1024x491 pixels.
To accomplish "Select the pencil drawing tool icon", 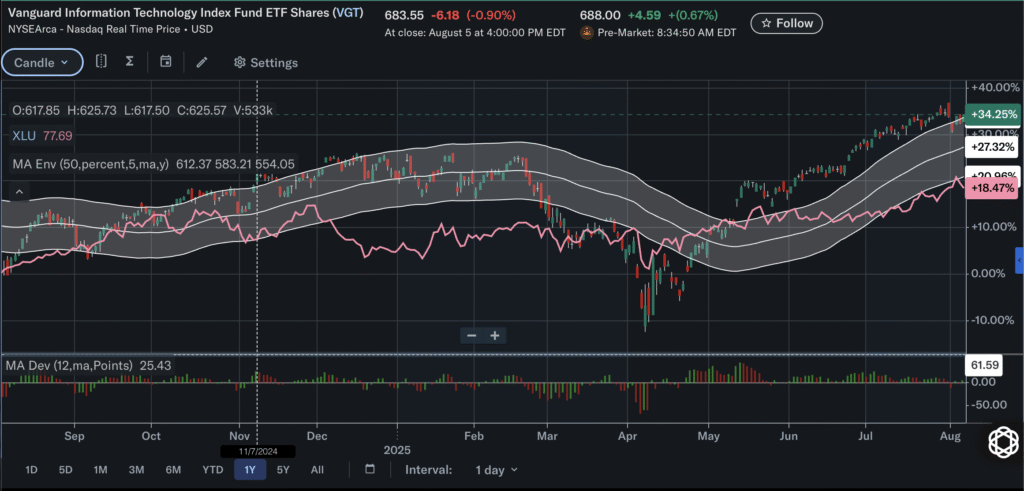I will coord(202,62).
